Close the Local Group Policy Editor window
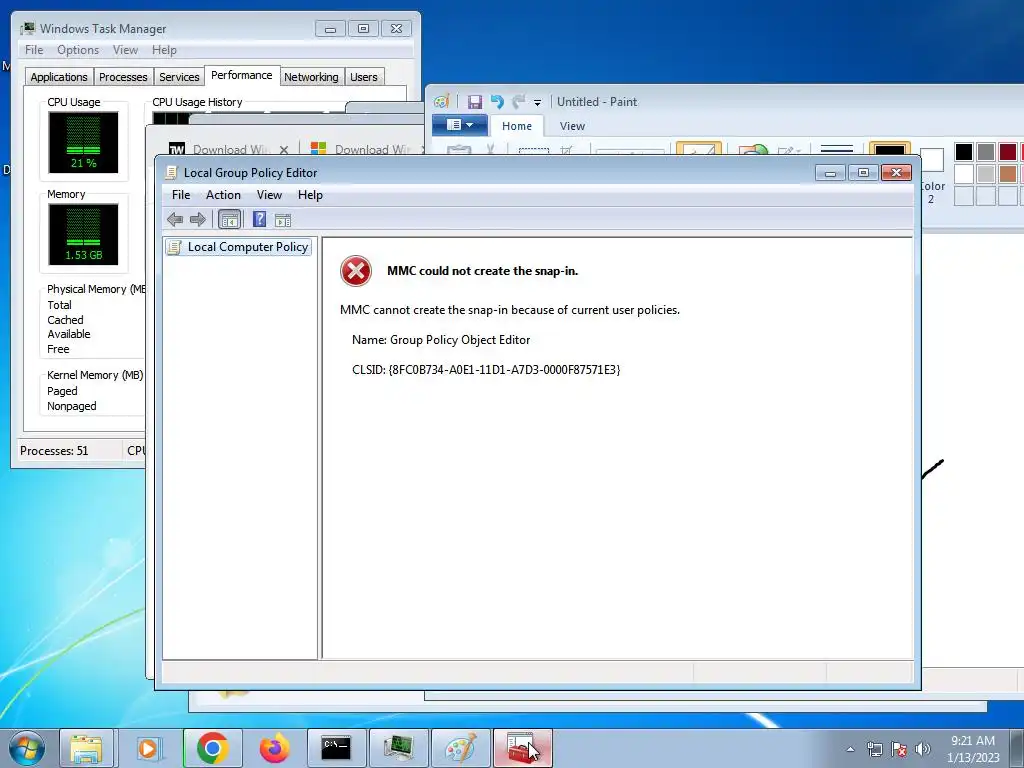Image resolution: width=1024 pixels, height=768 pixels. point(896,173)
